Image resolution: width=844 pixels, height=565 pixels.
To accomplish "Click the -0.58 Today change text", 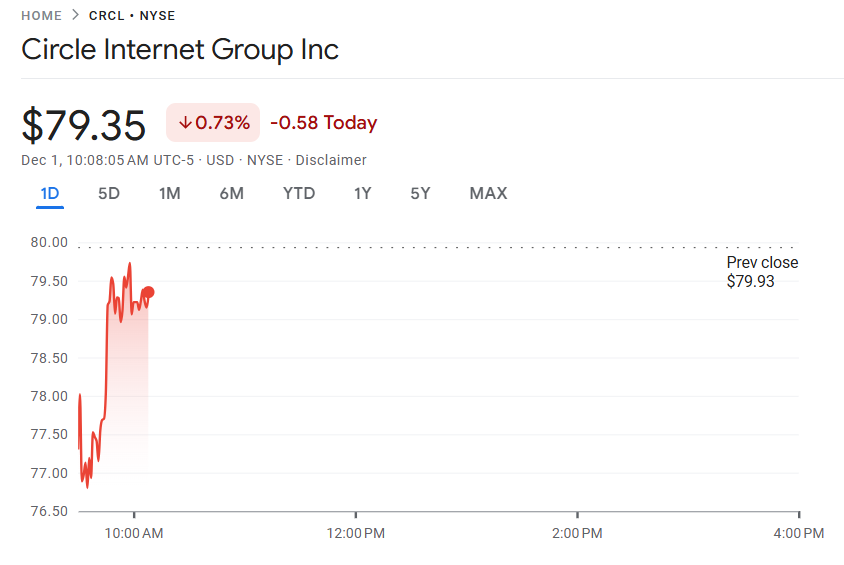I will click(323, 123).
